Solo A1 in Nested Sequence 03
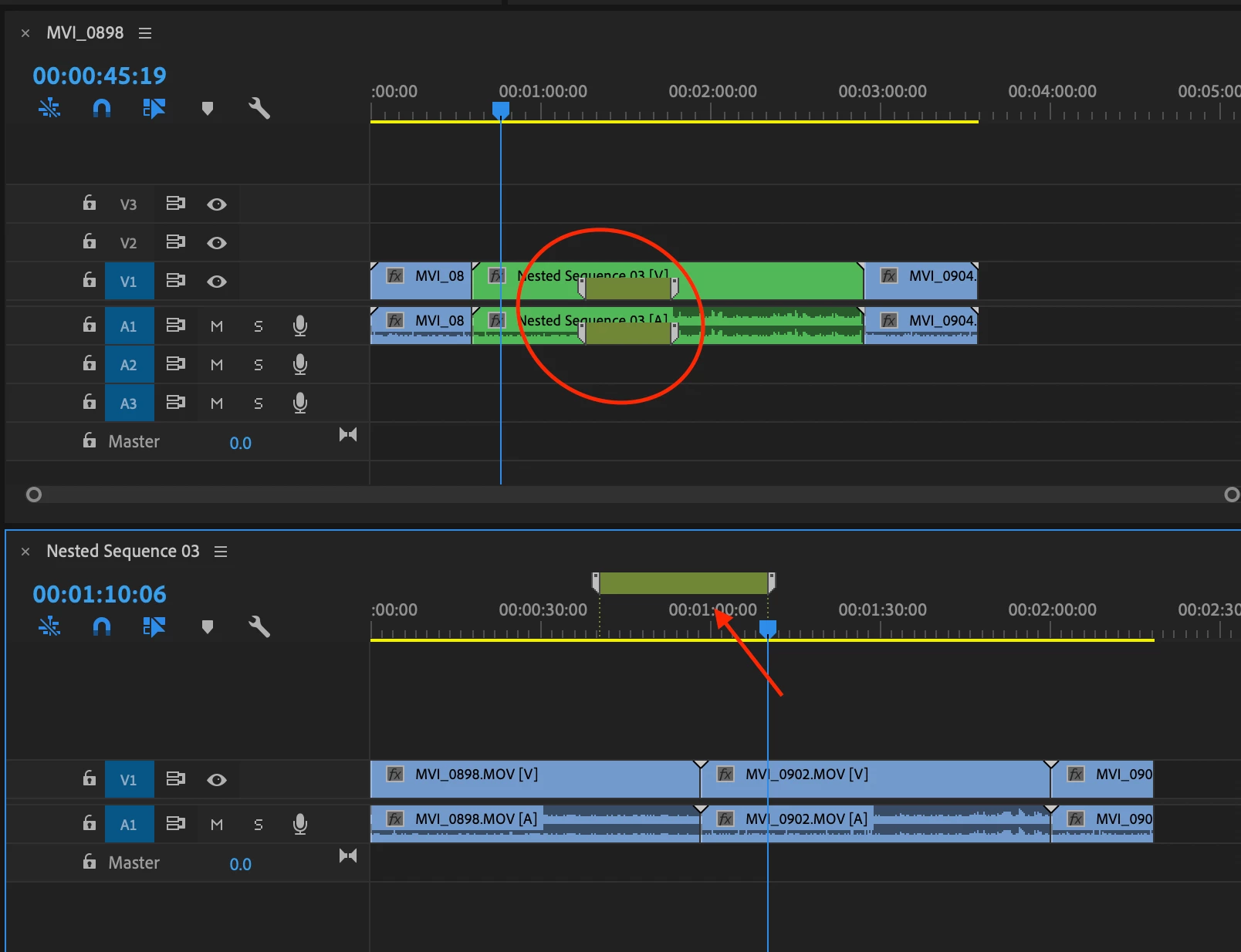Screen dimensions: 1241x952 point(259,825)
